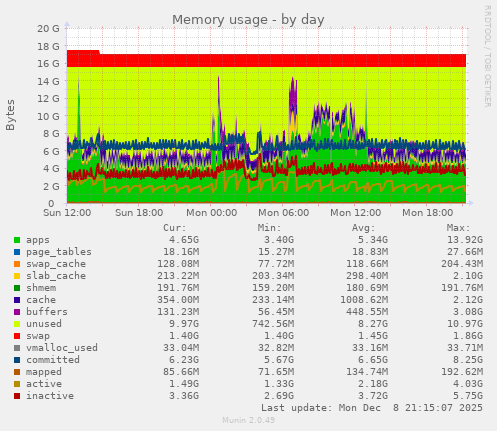Click the 'Mon 06:00' x-axis label
The width and height of the screenshot is (497, 431).
tap(284, 213)
